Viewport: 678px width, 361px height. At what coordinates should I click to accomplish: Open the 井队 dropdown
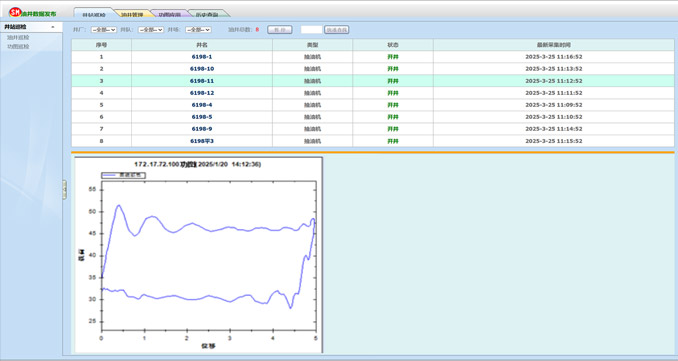(151, 30)
